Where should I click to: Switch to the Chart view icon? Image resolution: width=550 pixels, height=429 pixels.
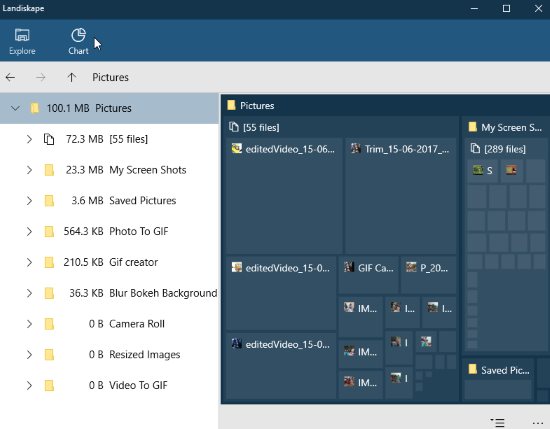point(78,35)
